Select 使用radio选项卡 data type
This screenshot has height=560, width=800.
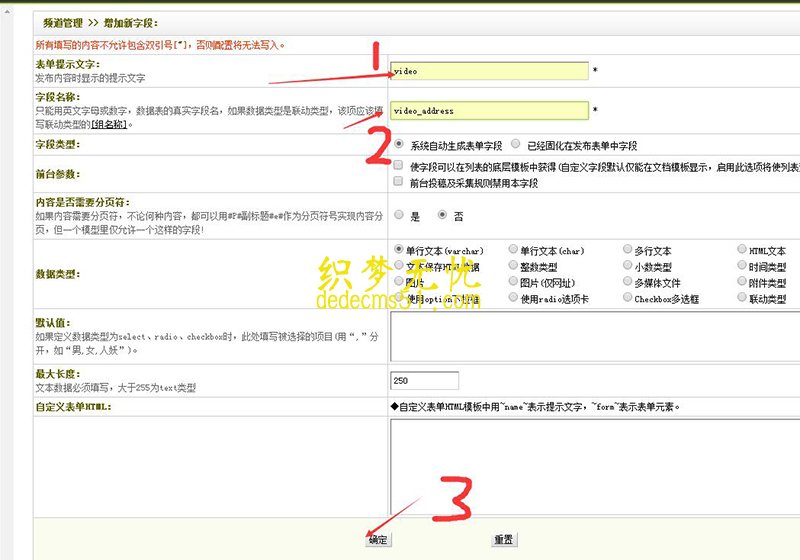pos(512,298)
